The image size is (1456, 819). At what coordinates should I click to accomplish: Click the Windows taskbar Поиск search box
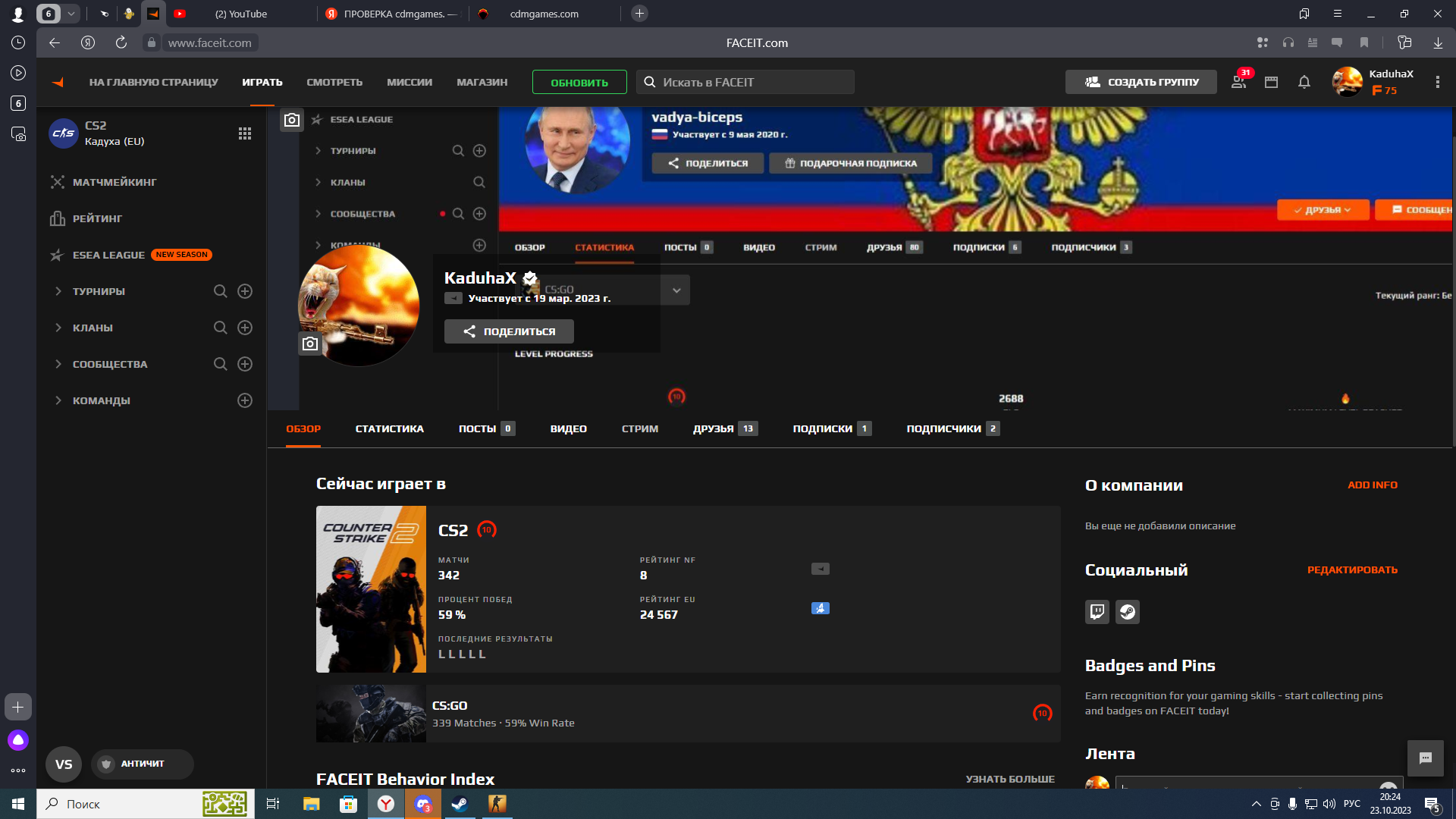(x=144, y=804)
